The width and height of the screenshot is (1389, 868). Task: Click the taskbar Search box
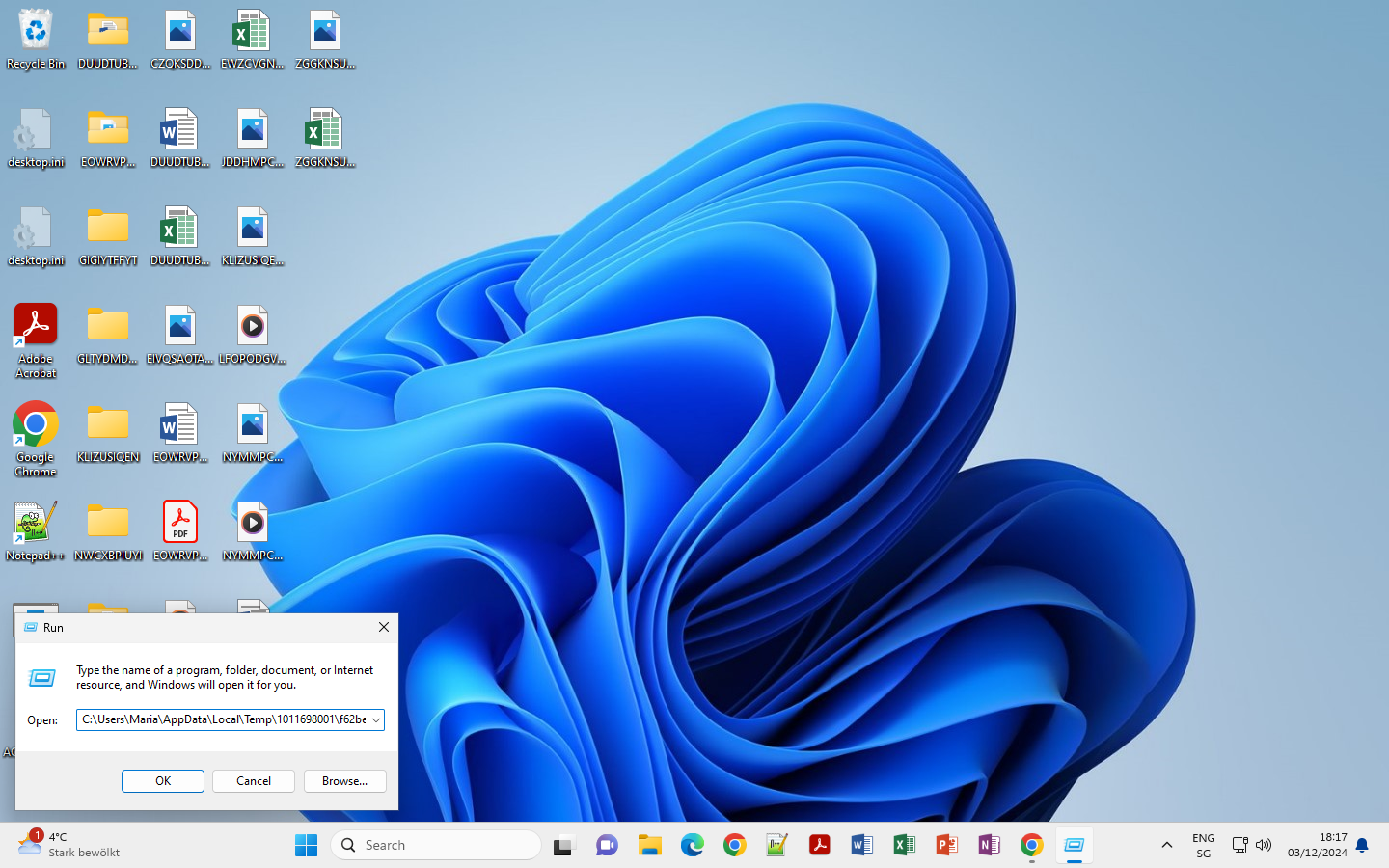pyautogui.click(x=436, y=846)
